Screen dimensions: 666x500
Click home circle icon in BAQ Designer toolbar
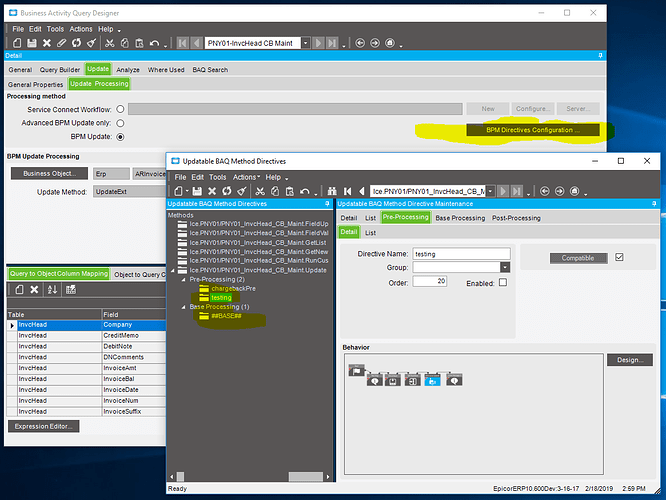tap(390, 43)
